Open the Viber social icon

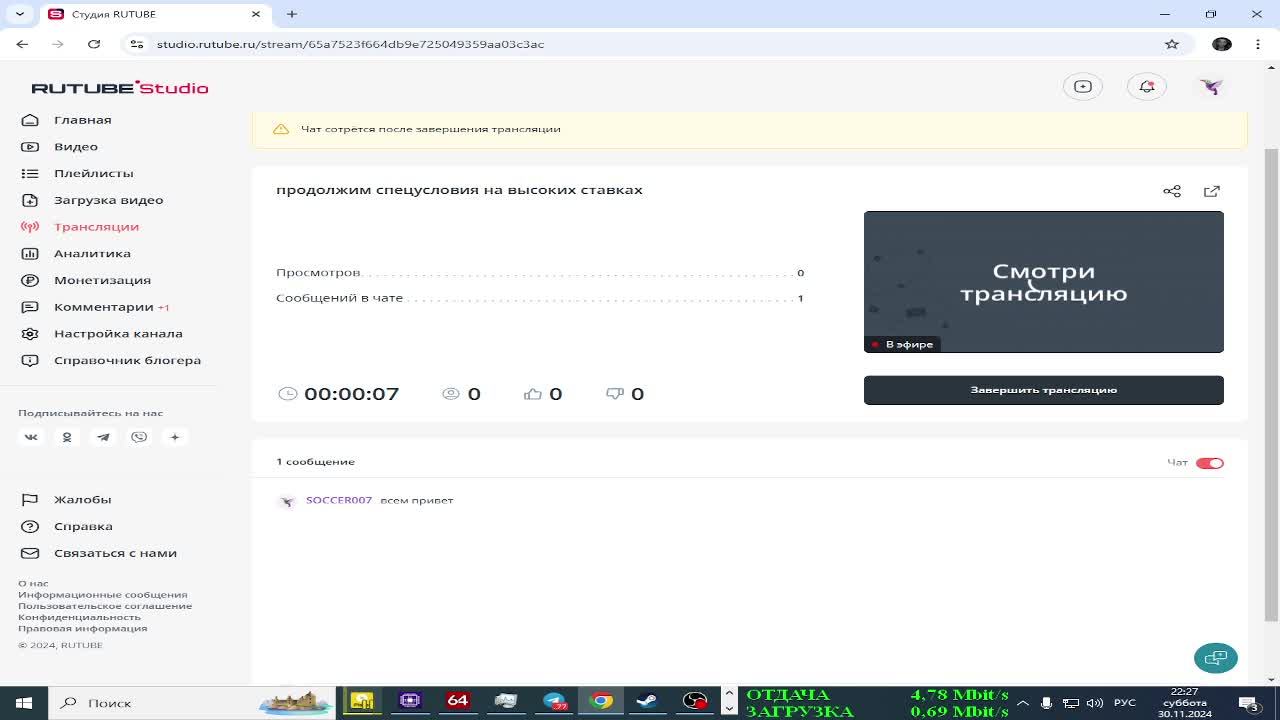(139, 437)
